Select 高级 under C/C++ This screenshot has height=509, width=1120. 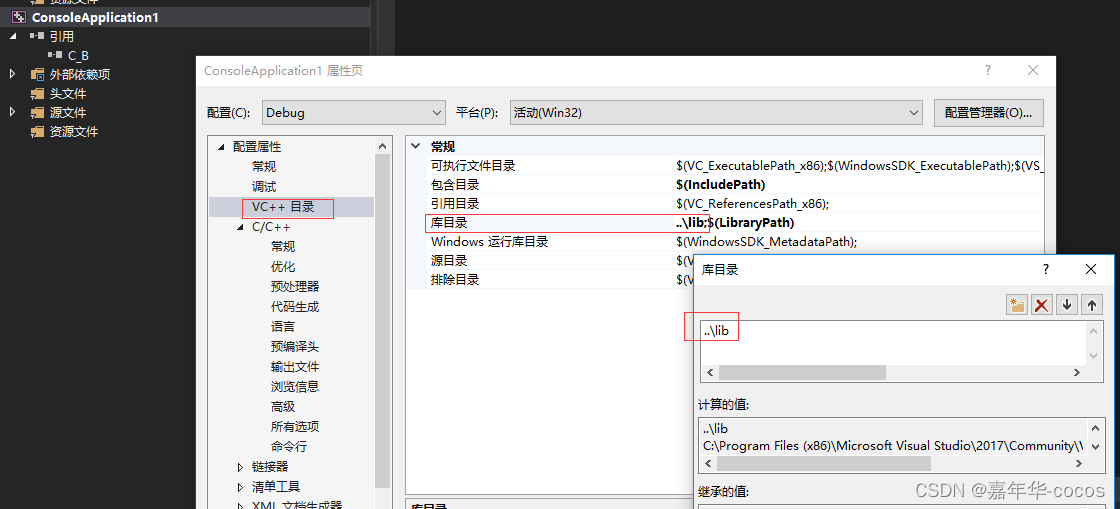coord(283,407)
